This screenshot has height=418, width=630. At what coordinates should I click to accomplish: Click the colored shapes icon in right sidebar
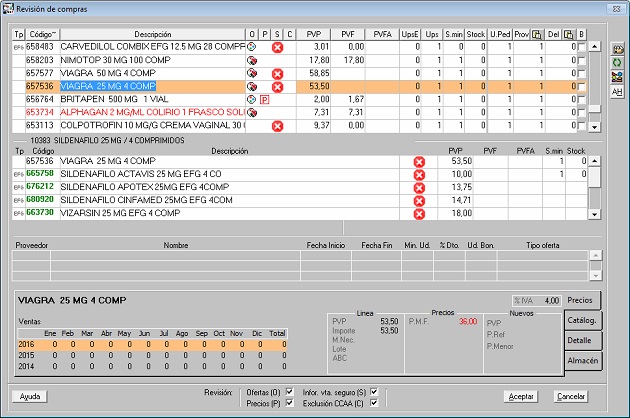[x=617, y=77]
